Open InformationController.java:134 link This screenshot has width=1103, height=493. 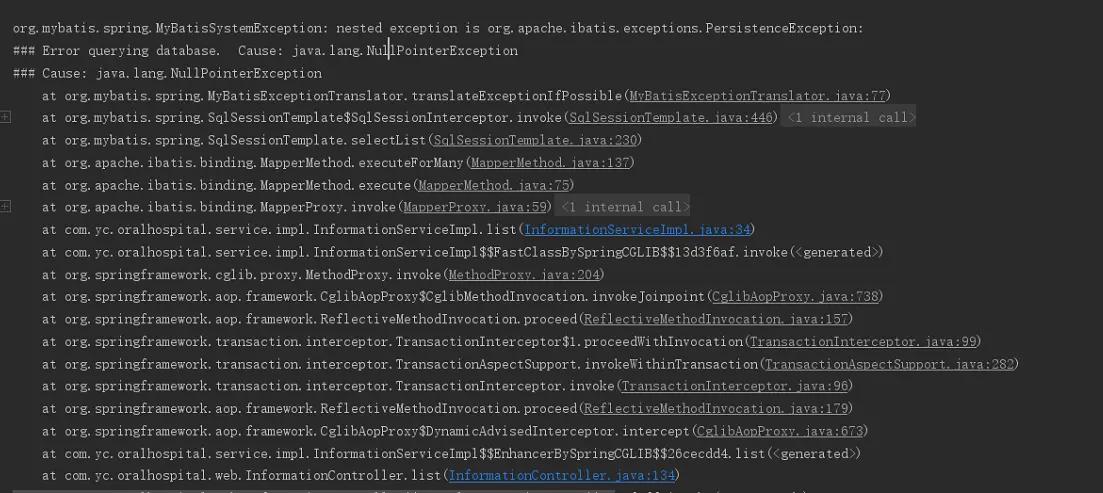562,476
